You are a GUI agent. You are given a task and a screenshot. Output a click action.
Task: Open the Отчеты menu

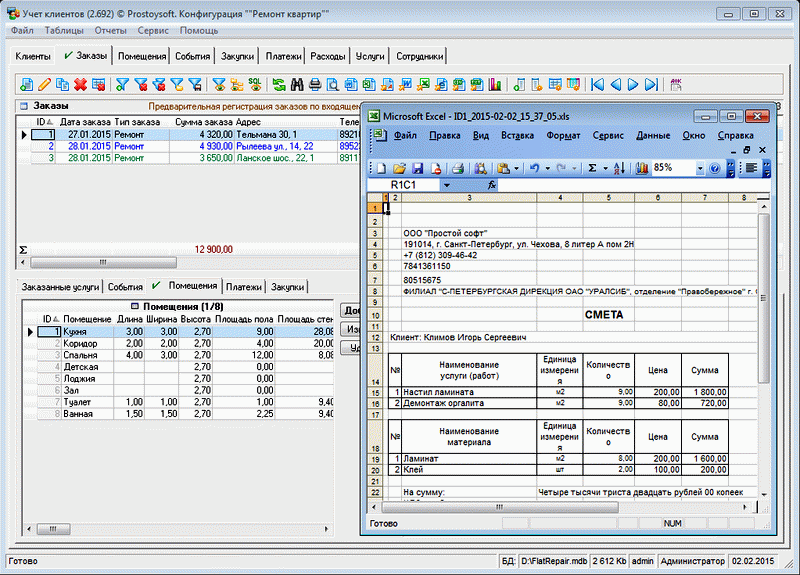coord(111,30)
